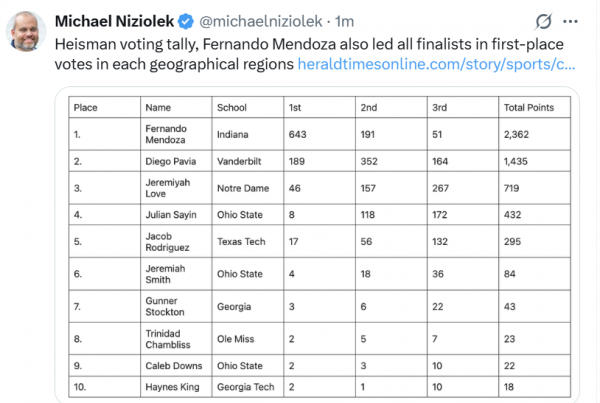Click the Michael Niziolek display name
Screen dimensions: 600x403
114,21
